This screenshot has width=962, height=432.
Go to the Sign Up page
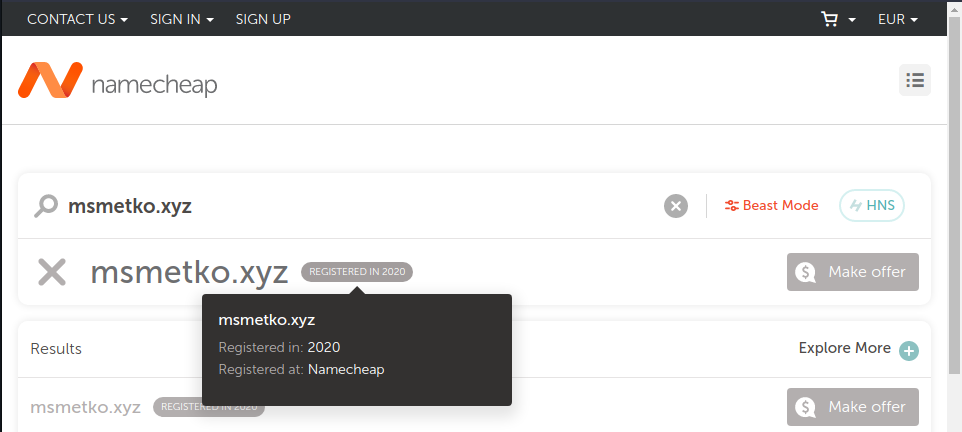click(263, 19)
